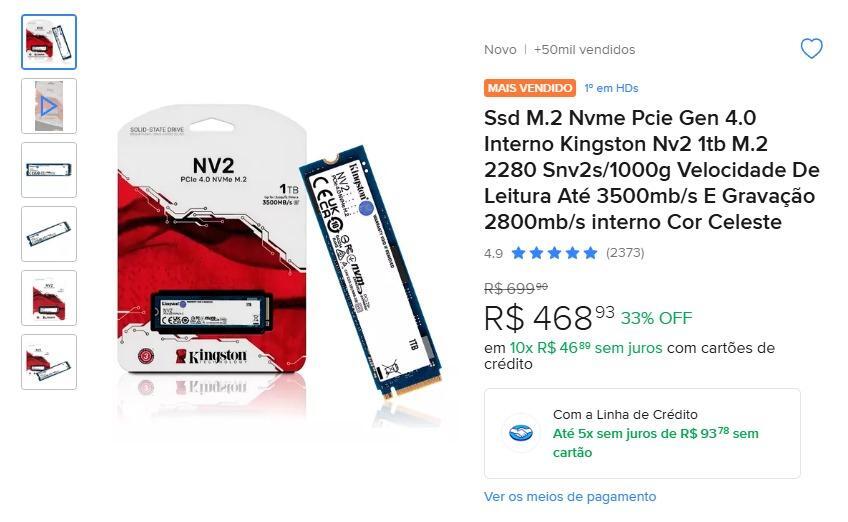The height and width of the screenshot is (522, 848).
Task: Click the Mercado Pago handshake icon
Action: (x=520, y=433)
